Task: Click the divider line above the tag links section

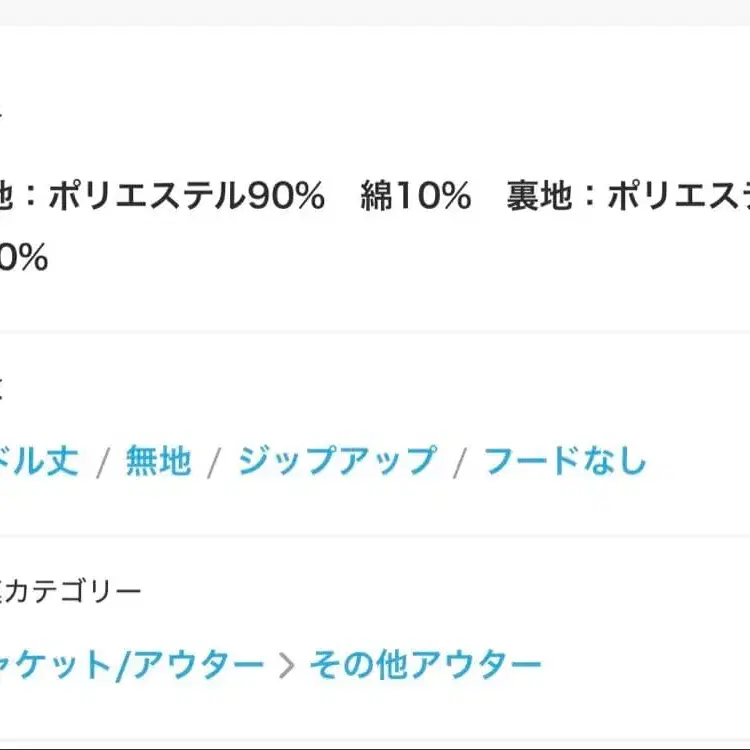Action: [375, 332]
